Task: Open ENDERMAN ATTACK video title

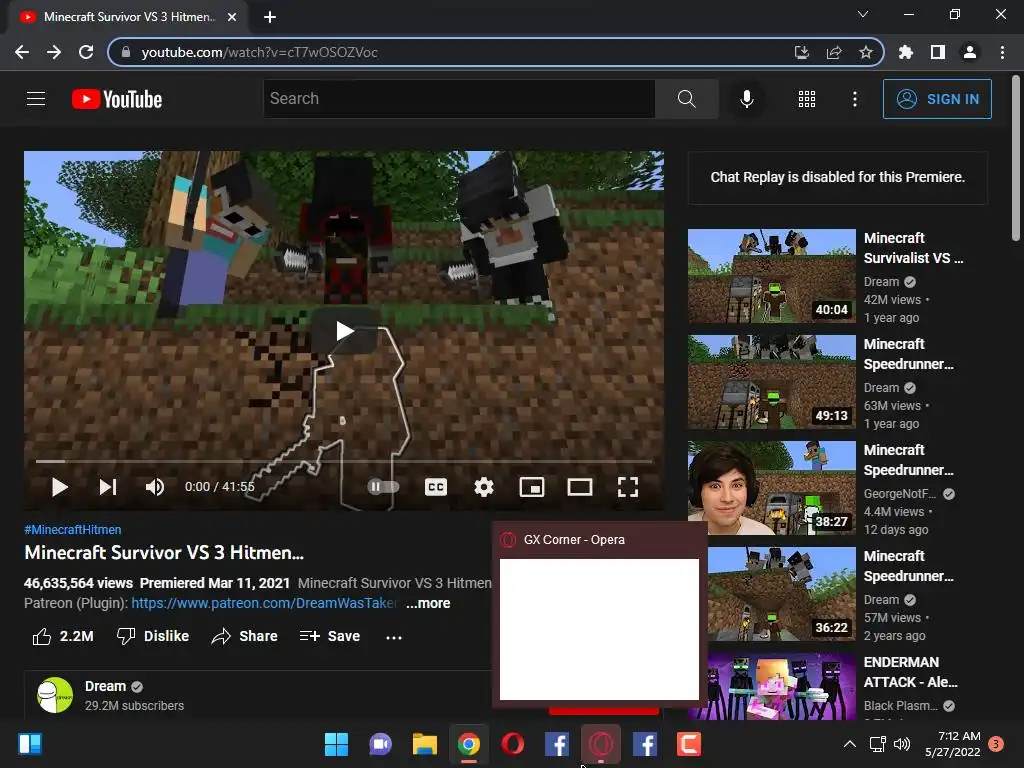Action: point(910,672)
